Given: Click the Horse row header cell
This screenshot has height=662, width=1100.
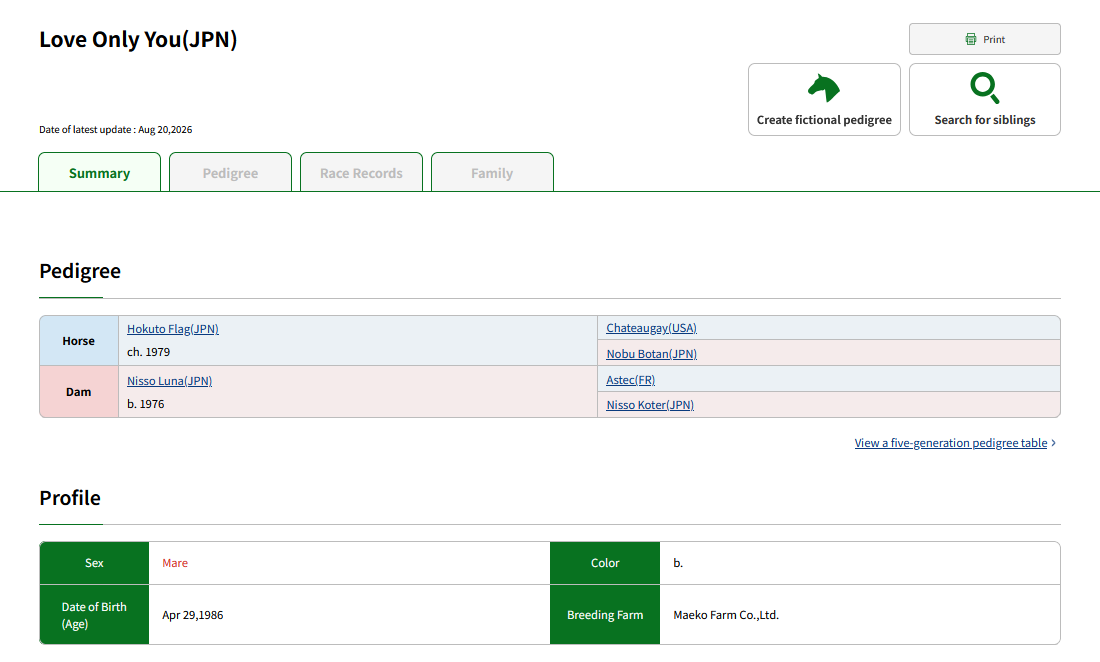Looking at the screenshot, I should pos(79,341).
